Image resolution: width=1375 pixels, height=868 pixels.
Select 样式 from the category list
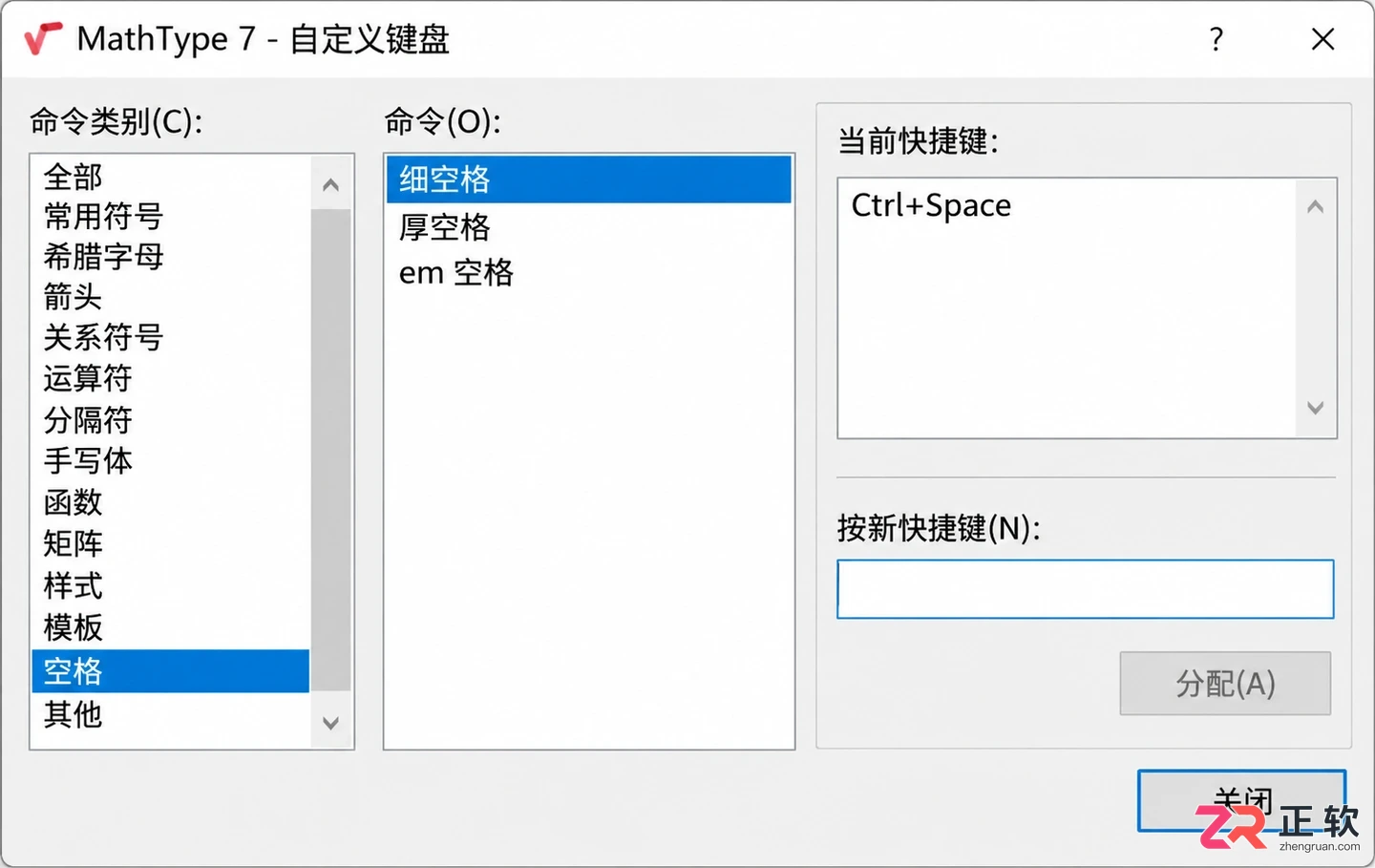coord(170,585)
